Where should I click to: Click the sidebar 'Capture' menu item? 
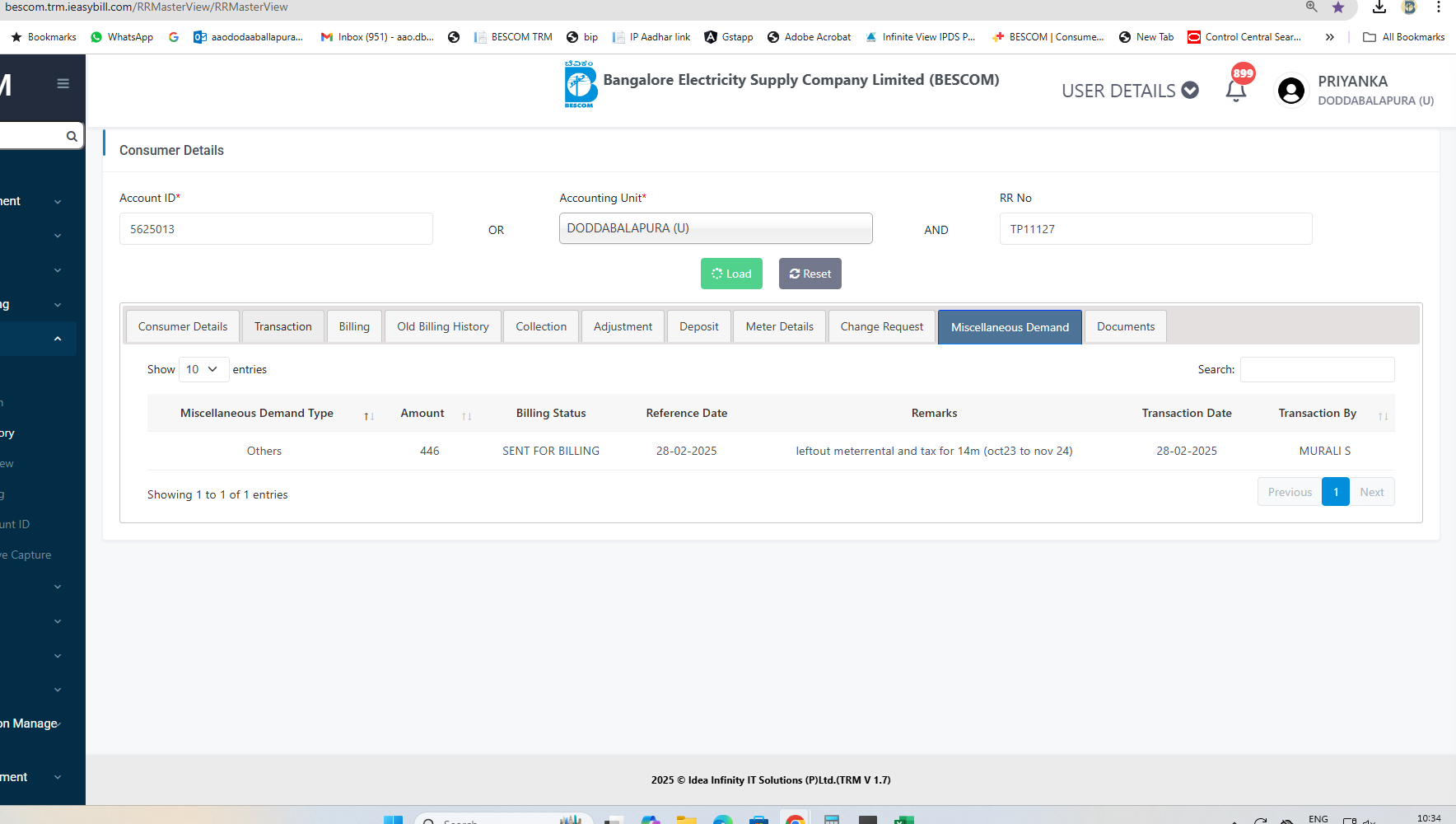click(x=26, y=555)
